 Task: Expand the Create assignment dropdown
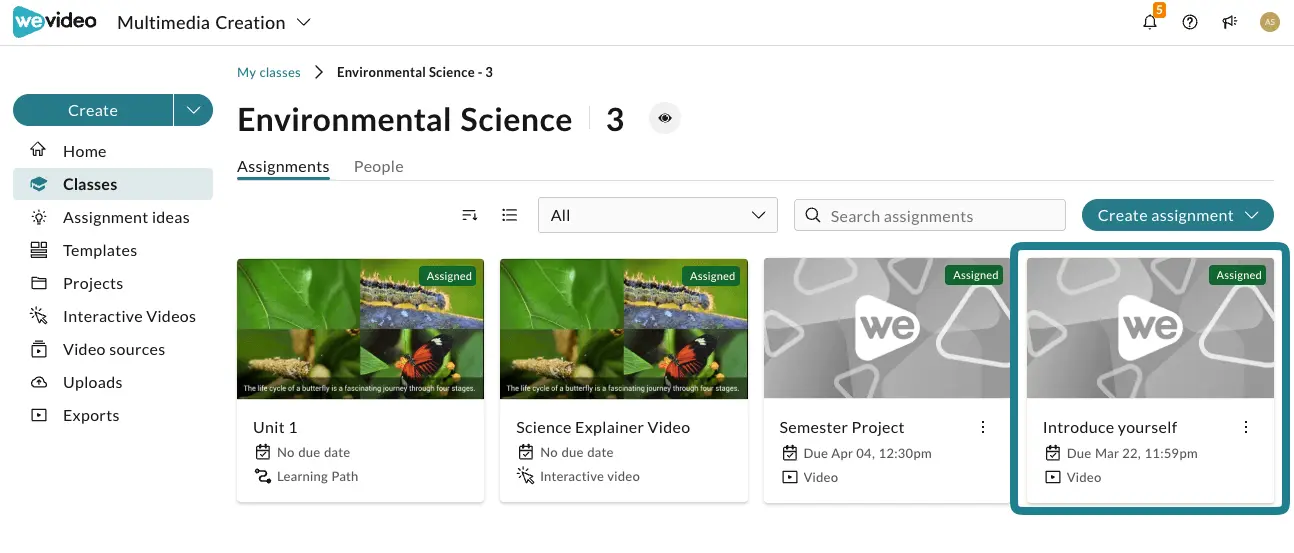click(x=1251, y=215)
